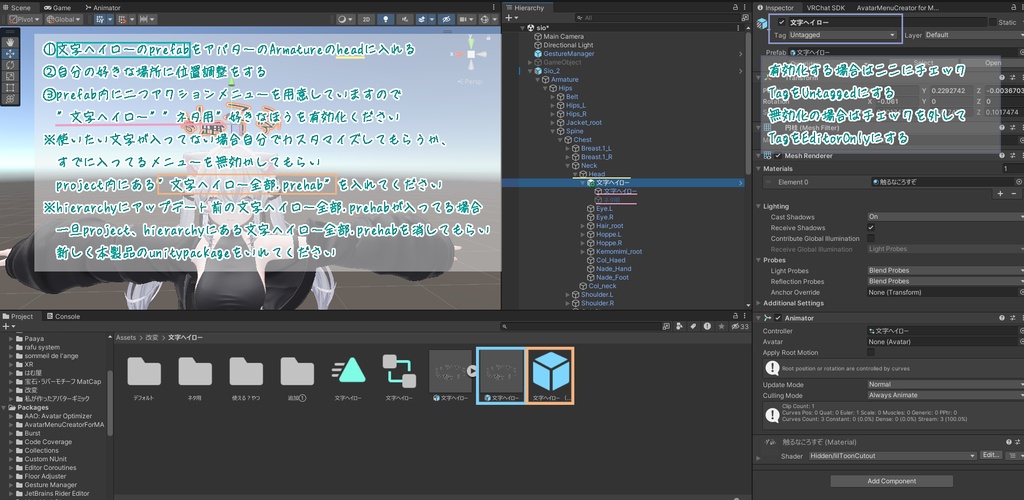Click the 文字ヘイロー全部 prefab cube thumbnail
Viewport: 1024px width, 500px height.
[x=550, y=373]
